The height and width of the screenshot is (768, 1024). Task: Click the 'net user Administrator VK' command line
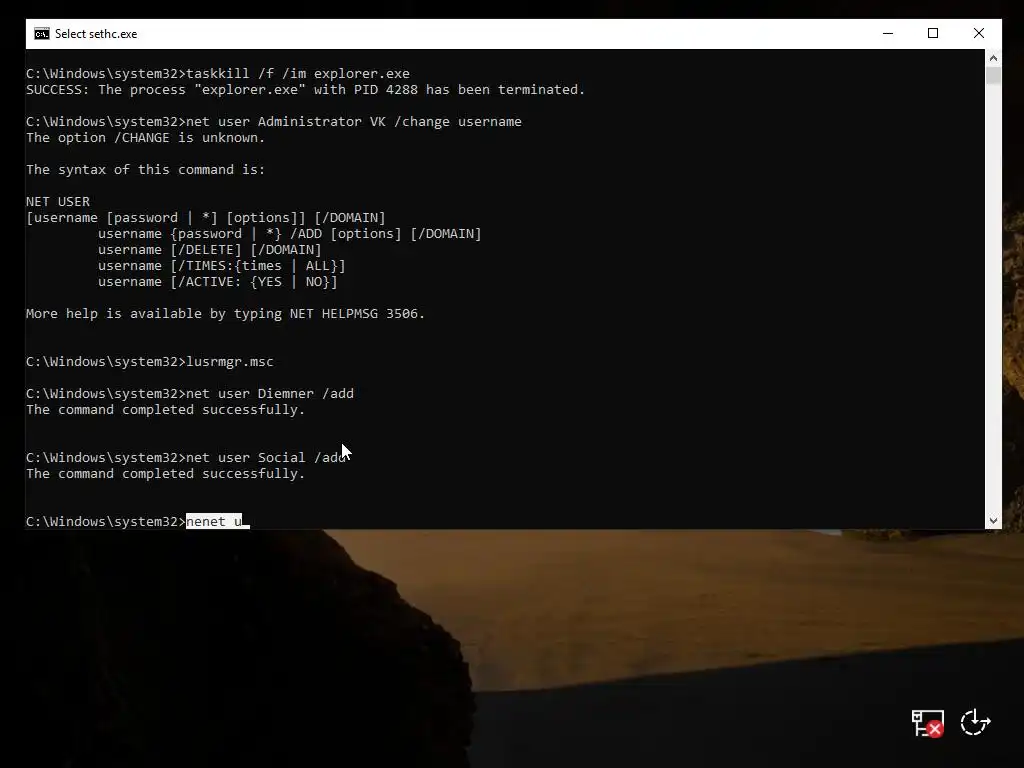click(274, 121)
